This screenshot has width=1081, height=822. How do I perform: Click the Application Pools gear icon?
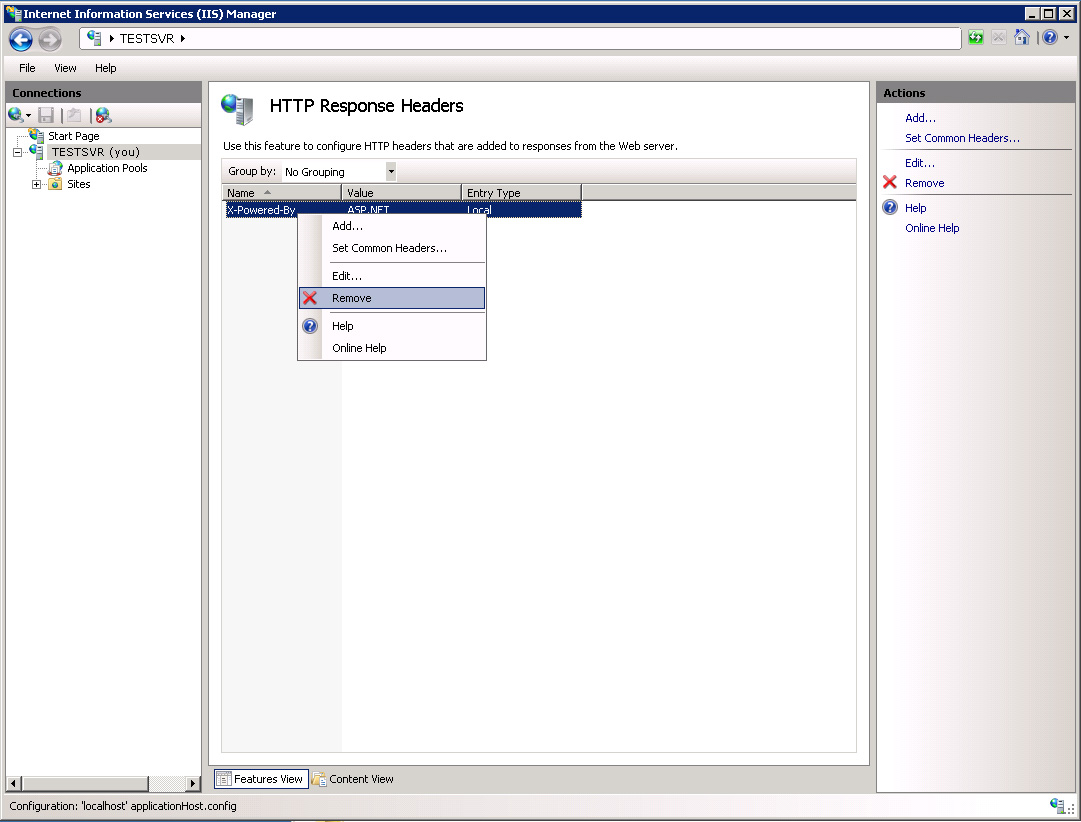click(55, 168)
